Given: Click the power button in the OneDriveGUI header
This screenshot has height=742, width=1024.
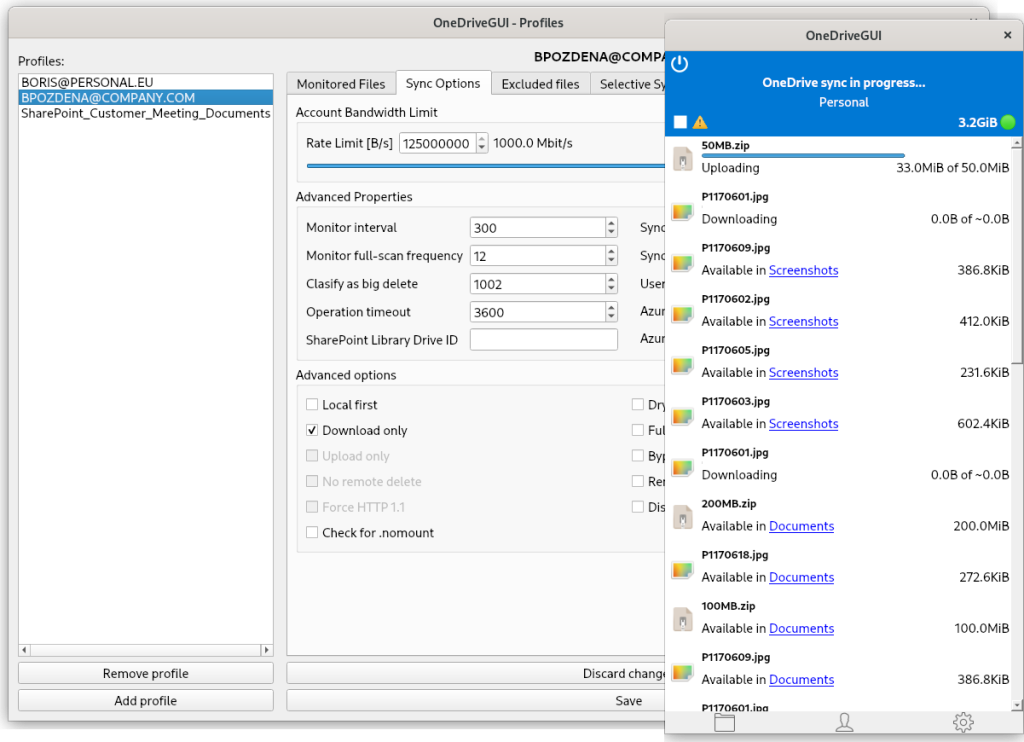Looking at the screenshot, I should coord(680,63).
